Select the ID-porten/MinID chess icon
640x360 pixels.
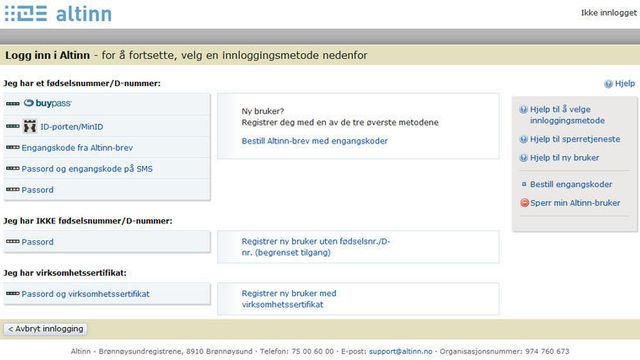(29, 127)
